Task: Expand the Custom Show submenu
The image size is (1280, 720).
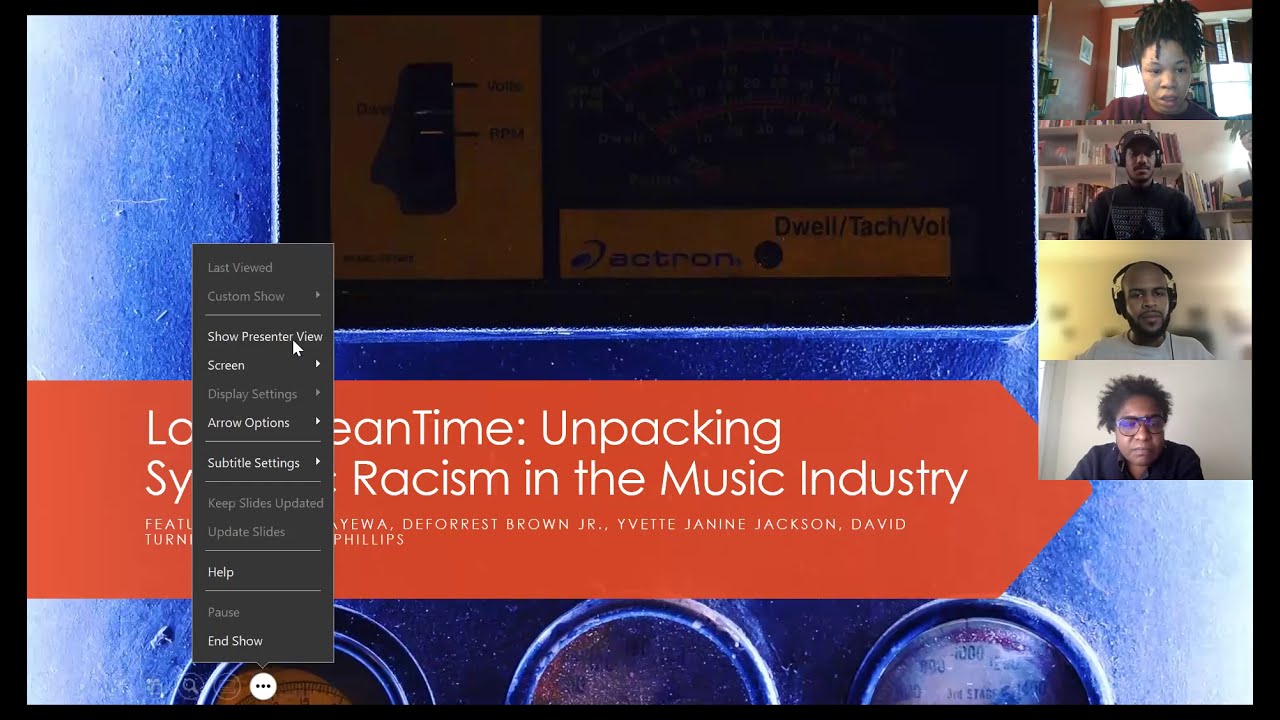Action: point(263,296)
